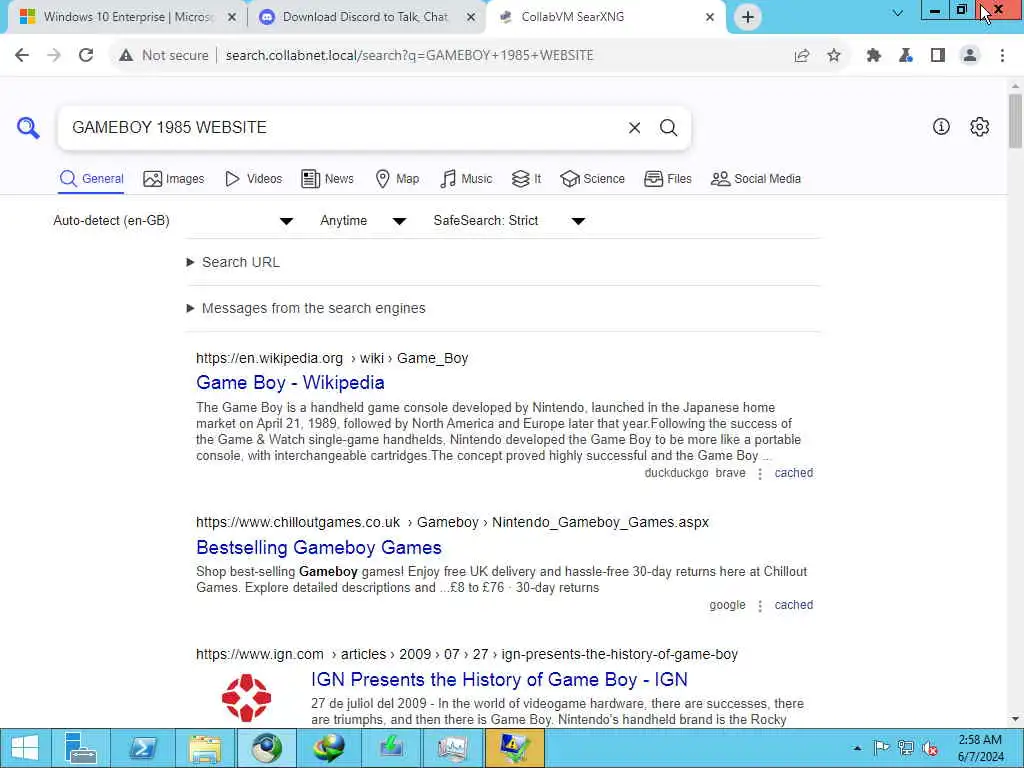Launch PowerShell from the taskbar
The width and height of the screenshot is (1024, 768).
pos(142,748)
